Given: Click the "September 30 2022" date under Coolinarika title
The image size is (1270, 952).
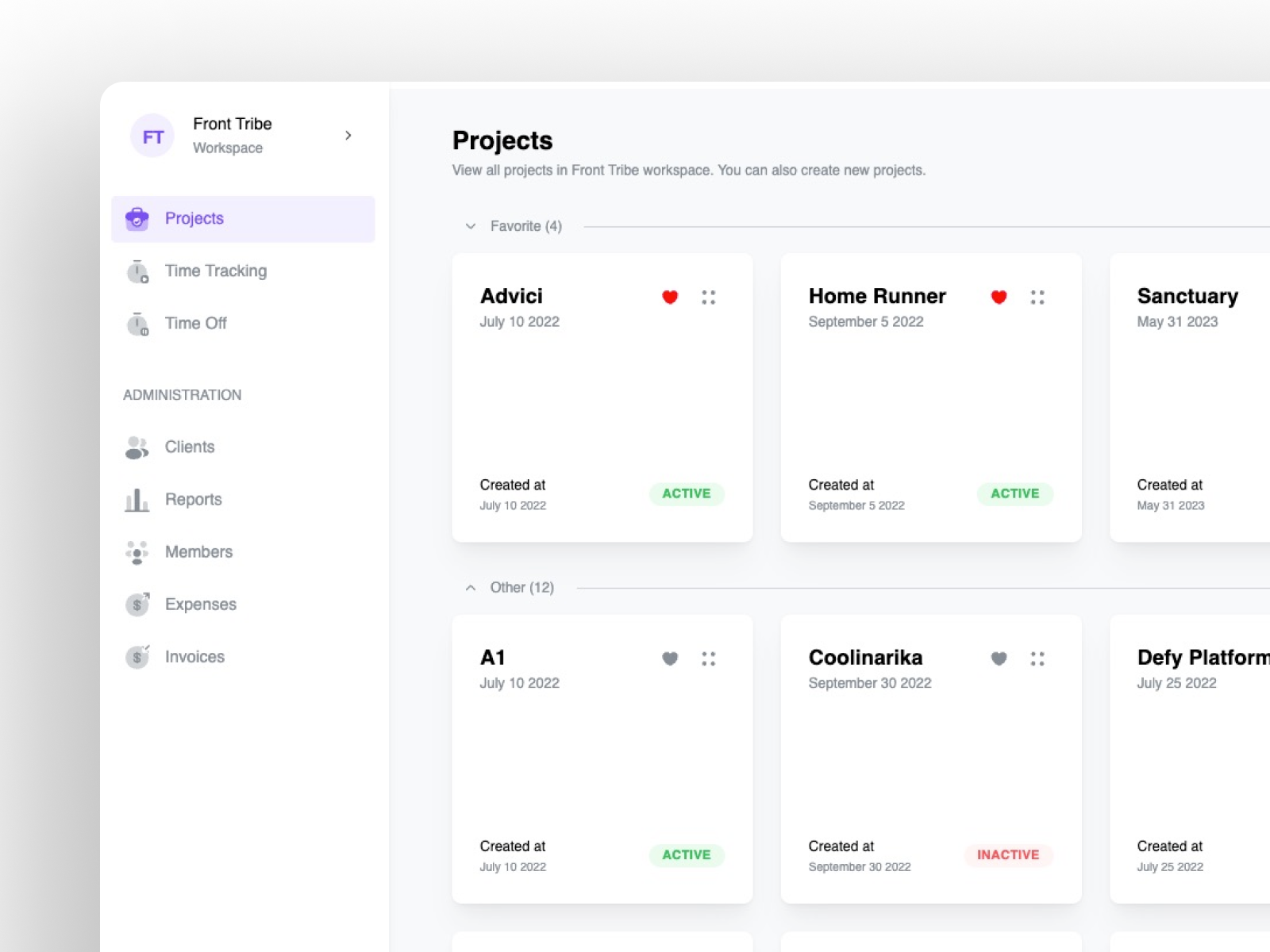Looking at the screenshot, I should [870, 683].
